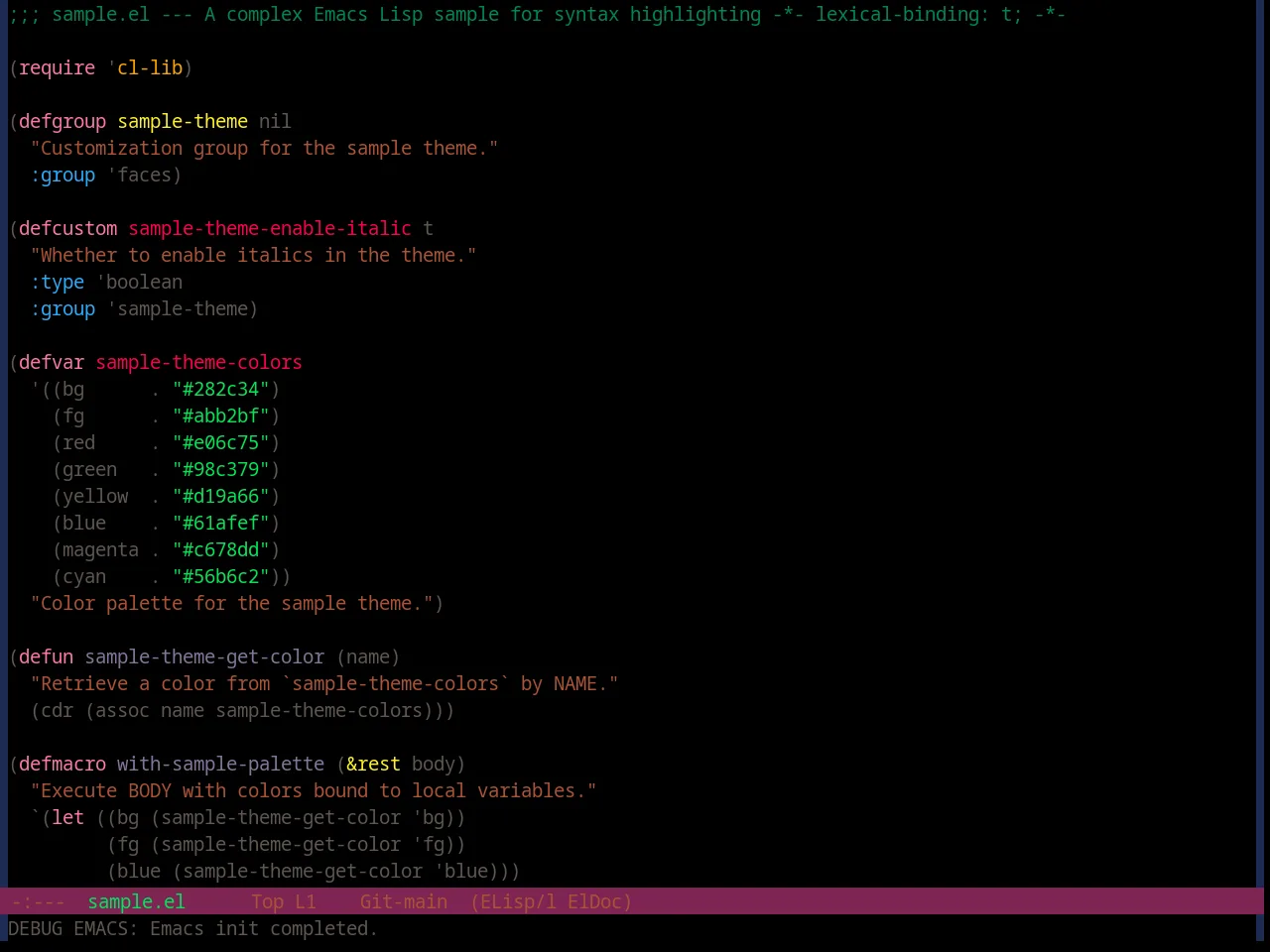1270x952 pixels.
Task: Click with-sample-palette macro name
Action: [220, 764]
